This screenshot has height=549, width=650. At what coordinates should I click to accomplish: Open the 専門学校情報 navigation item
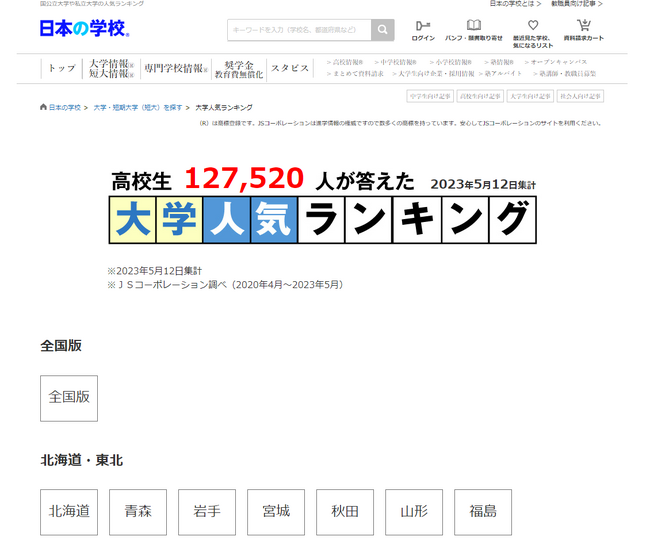pyautogui.click(x=176, y=68)
